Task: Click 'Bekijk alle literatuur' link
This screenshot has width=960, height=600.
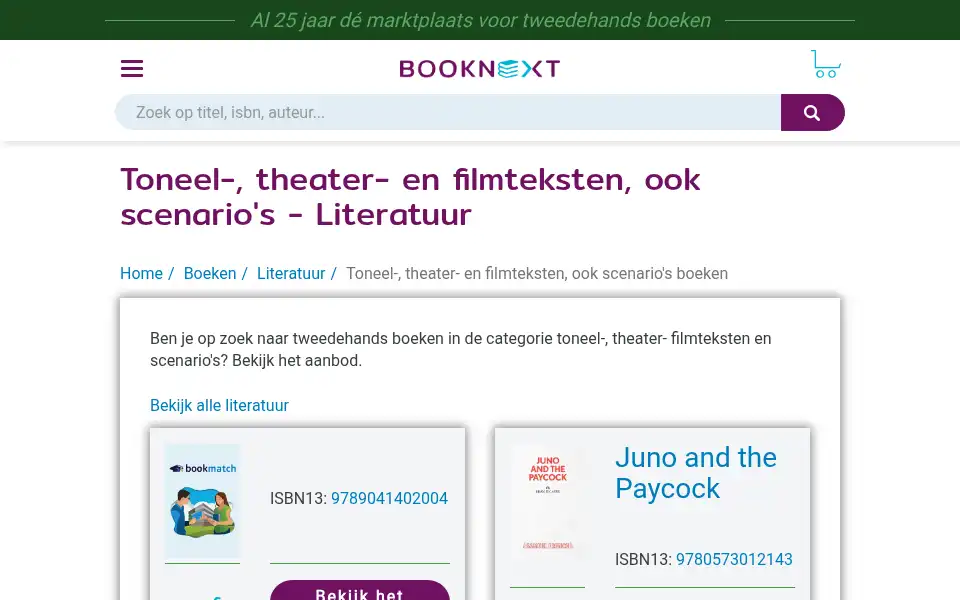Action: (x=219, y=405)
